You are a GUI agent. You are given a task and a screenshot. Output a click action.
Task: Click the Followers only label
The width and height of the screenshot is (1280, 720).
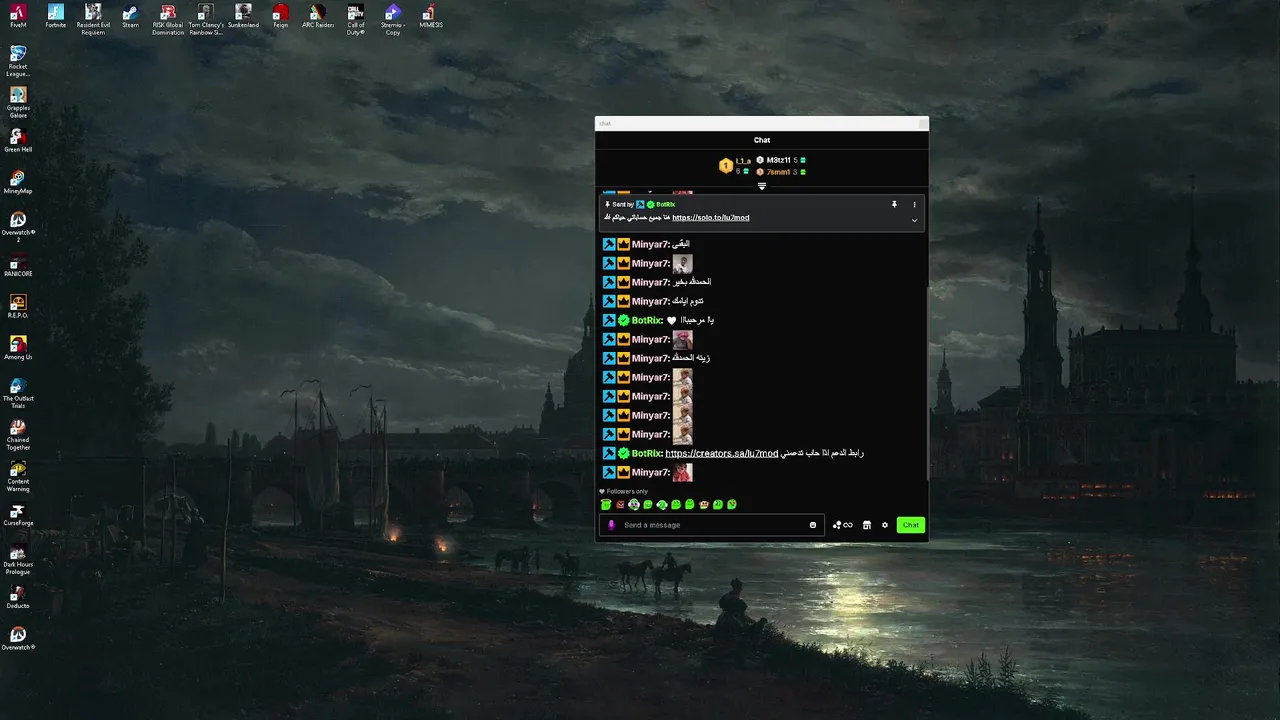[x=627, y=492]
